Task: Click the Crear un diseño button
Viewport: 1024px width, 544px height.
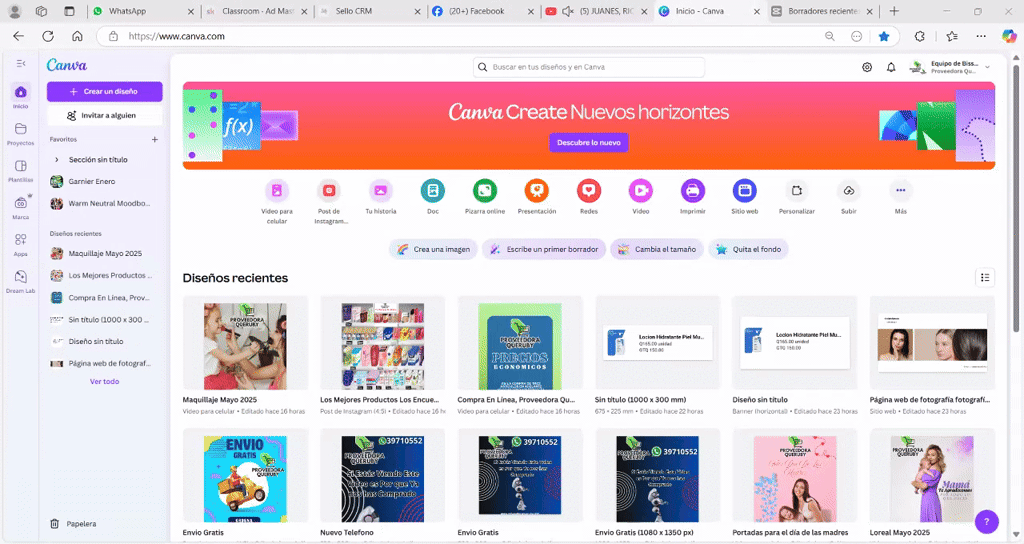Action: pos(104,91)
